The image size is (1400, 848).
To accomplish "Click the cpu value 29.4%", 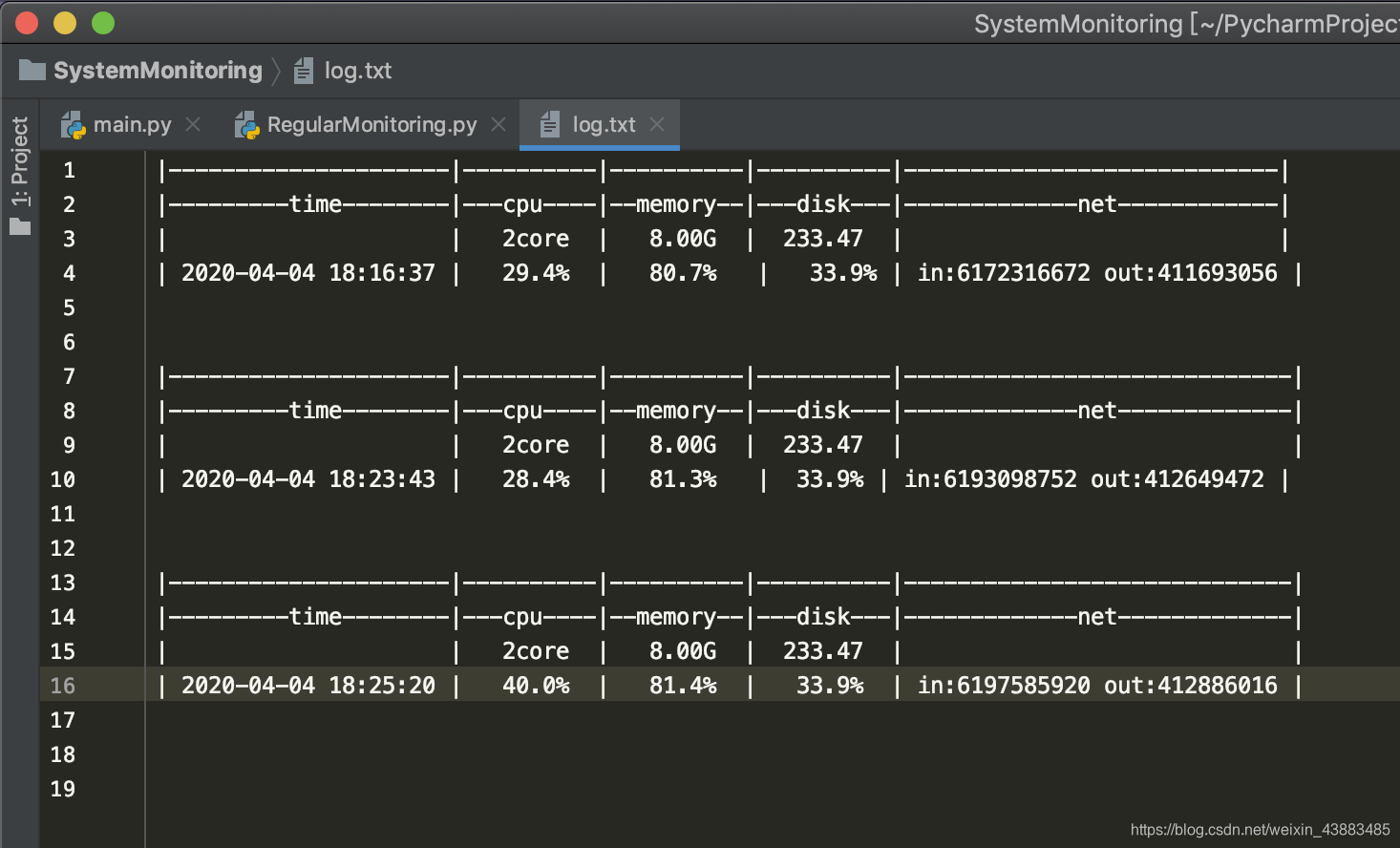I will coord(536,273).
